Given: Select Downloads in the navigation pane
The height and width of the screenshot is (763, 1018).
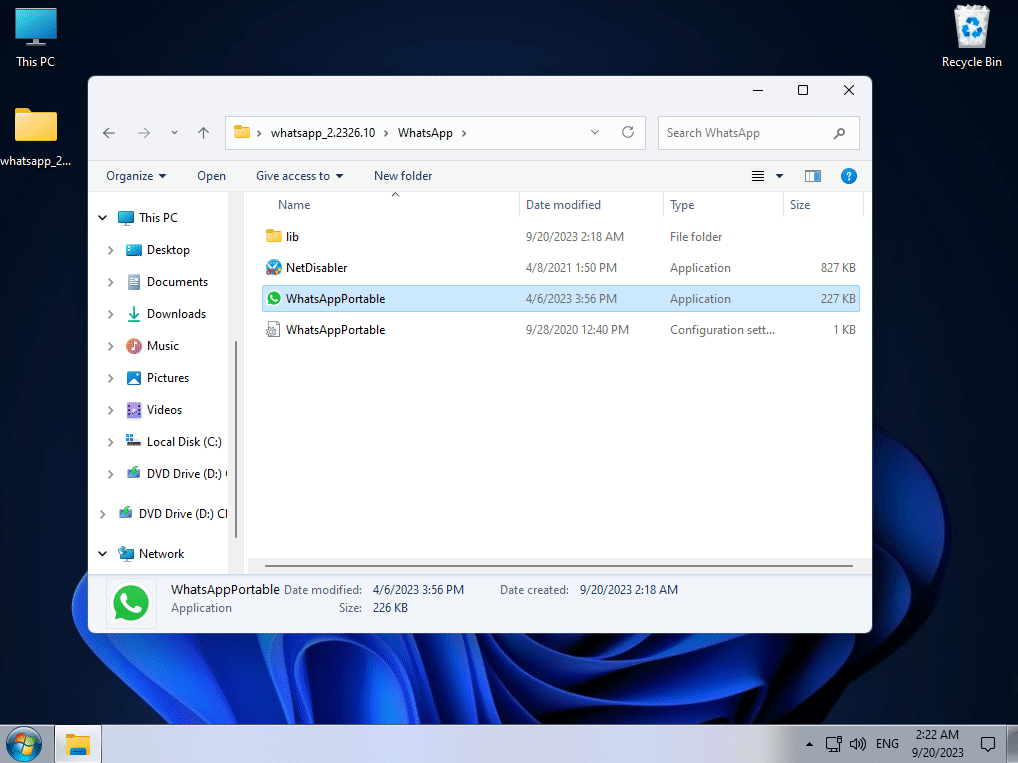Looking at the screenshot, I should coord(176,314).
